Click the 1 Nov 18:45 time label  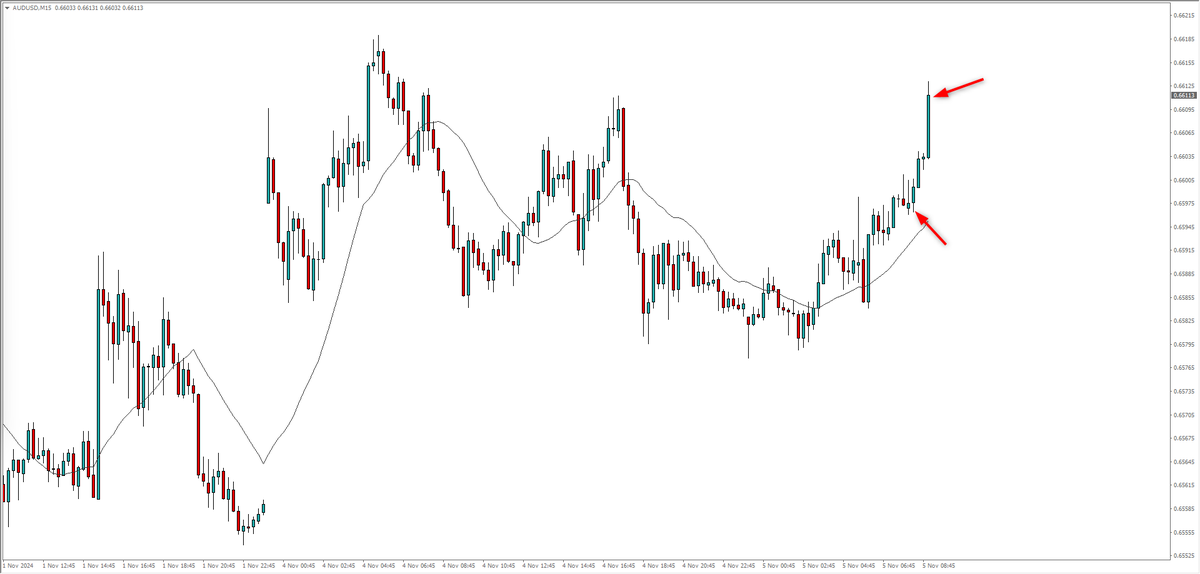tap(178, 566)
